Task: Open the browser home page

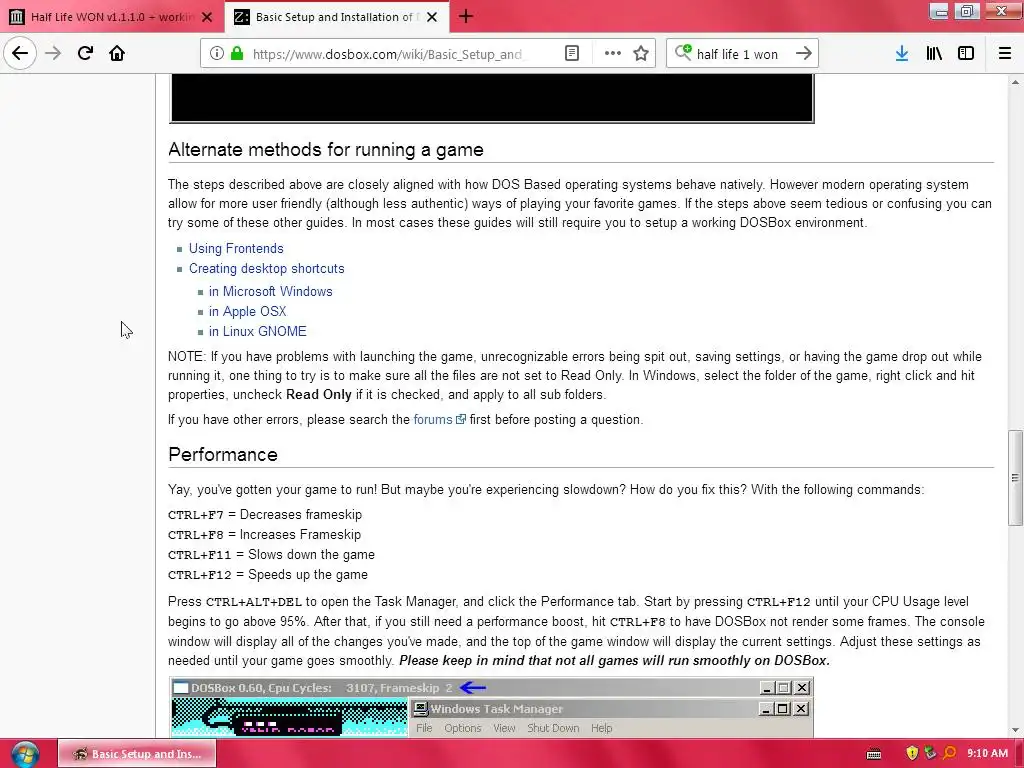Action: [x=117, y=53]
